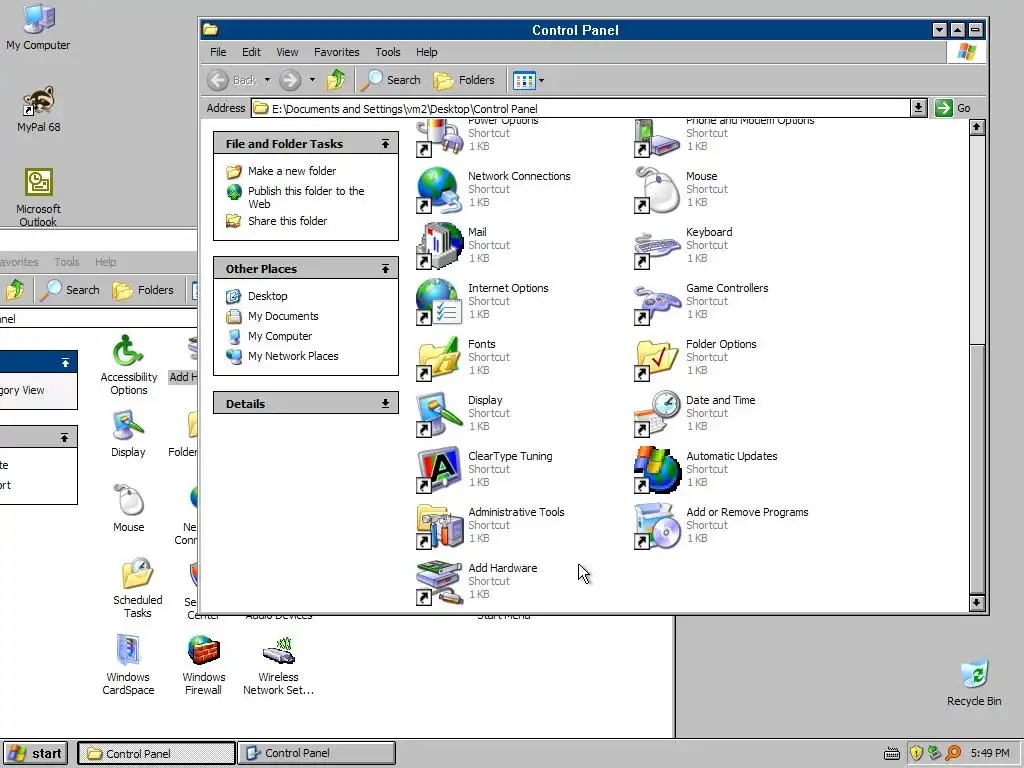Screen dimensions: 1024x768
Task: Go to My Computer in Other Places
Action: 280,336
